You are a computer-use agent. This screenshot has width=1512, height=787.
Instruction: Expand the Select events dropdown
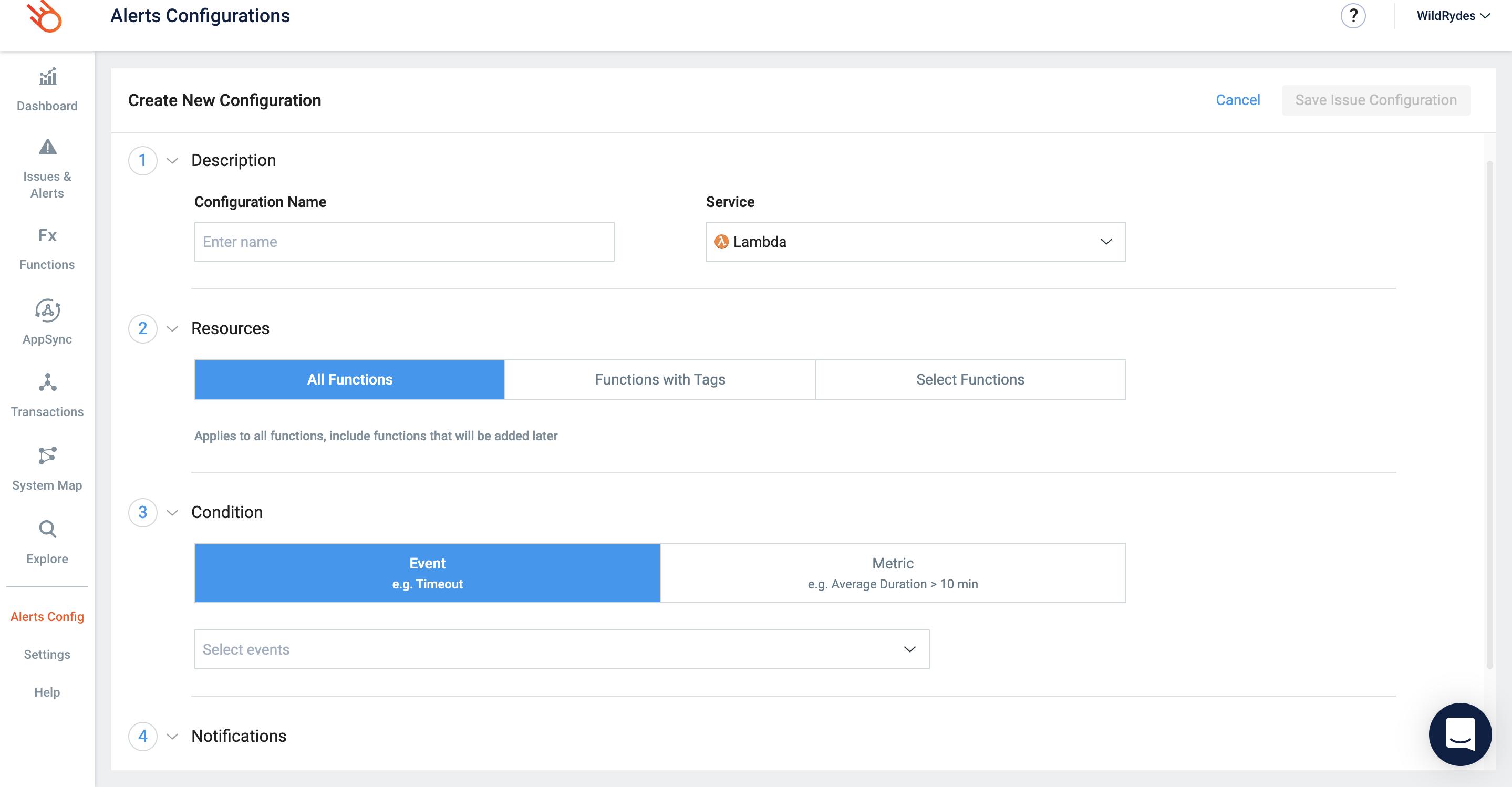pos(561,649)
